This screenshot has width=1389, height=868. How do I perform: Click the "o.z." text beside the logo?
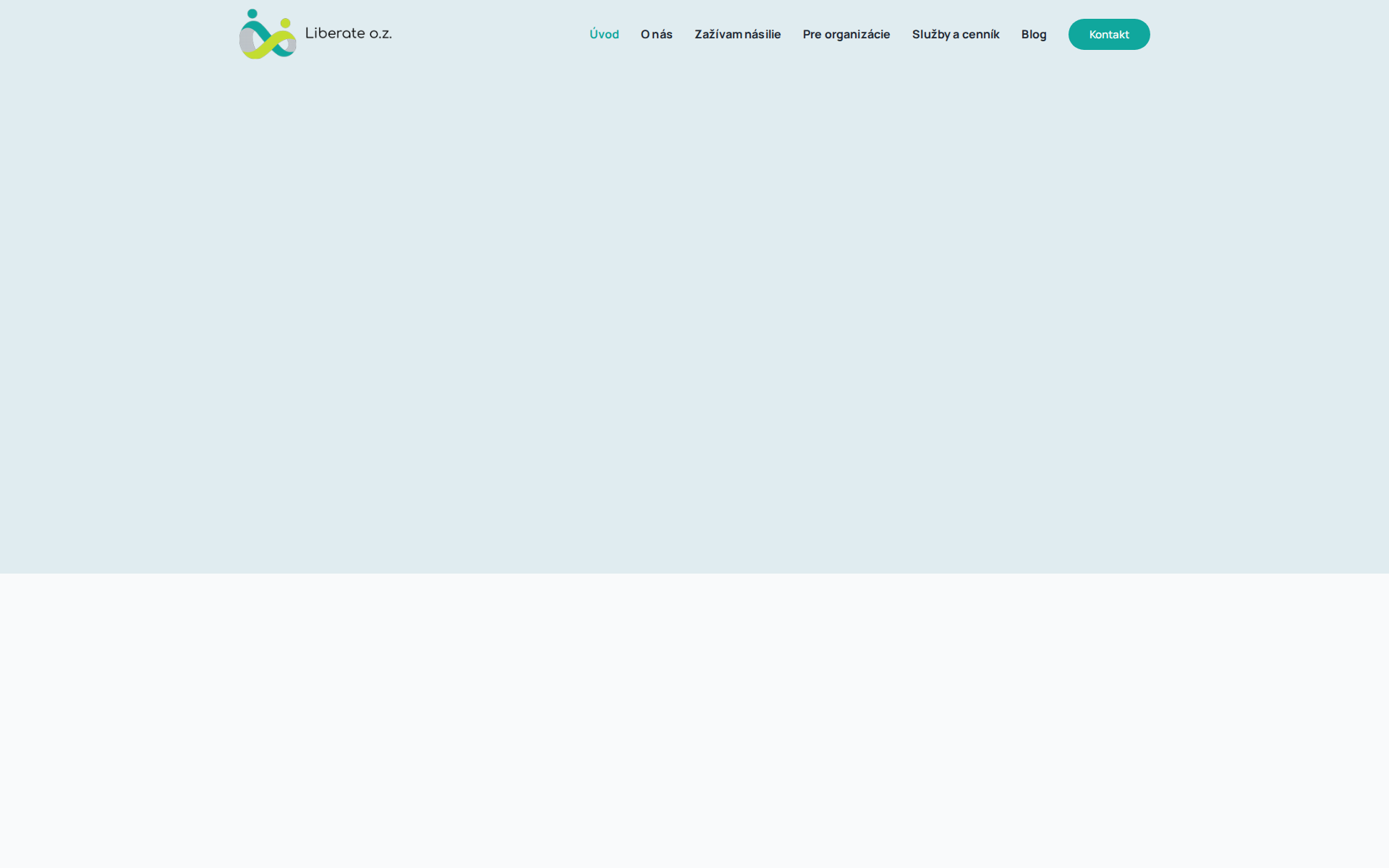click(x=381, y=34)
